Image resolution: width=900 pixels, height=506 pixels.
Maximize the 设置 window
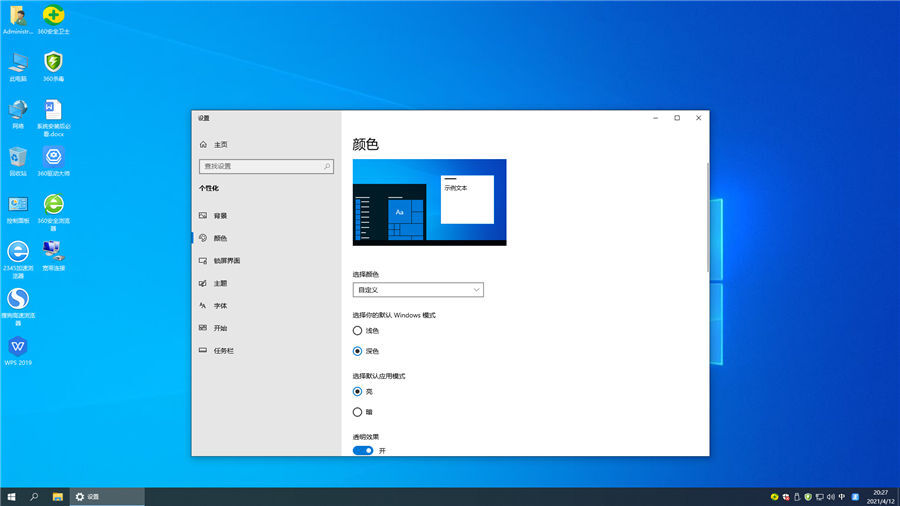point(677,118)
